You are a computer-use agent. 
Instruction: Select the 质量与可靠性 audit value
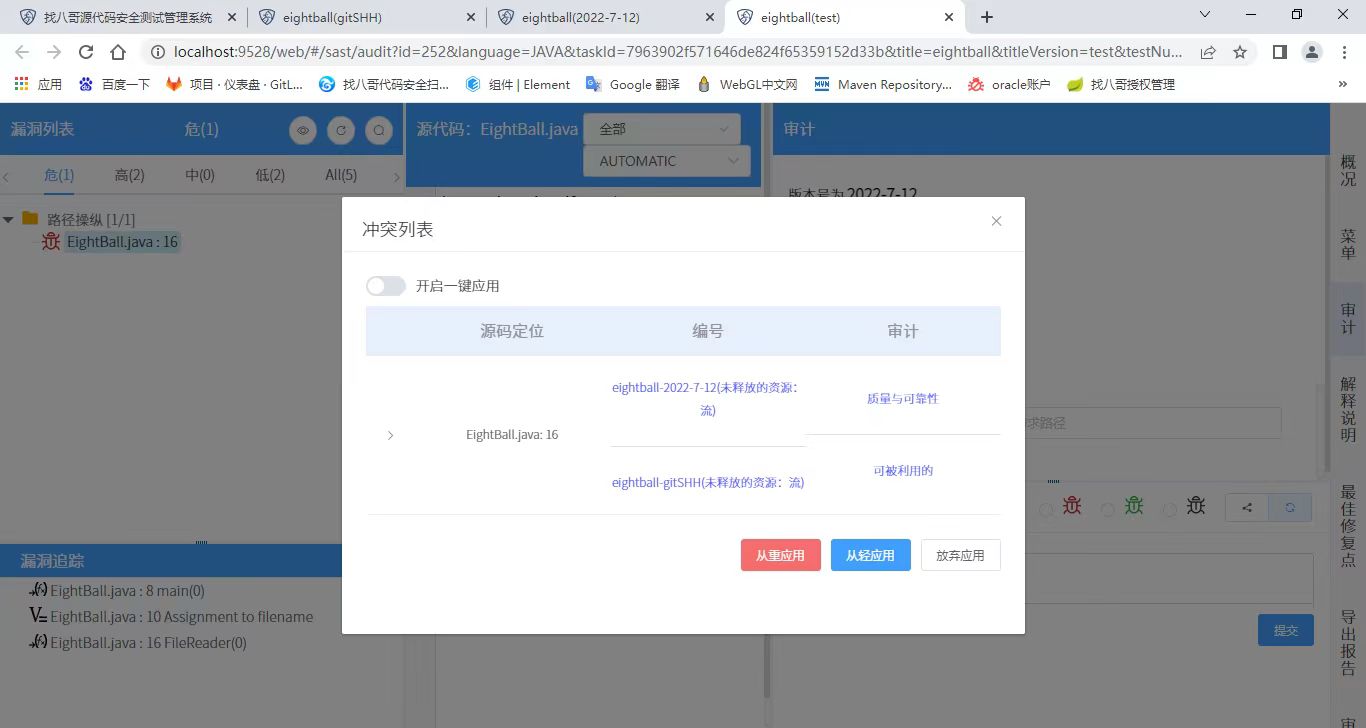pos(902,398)
